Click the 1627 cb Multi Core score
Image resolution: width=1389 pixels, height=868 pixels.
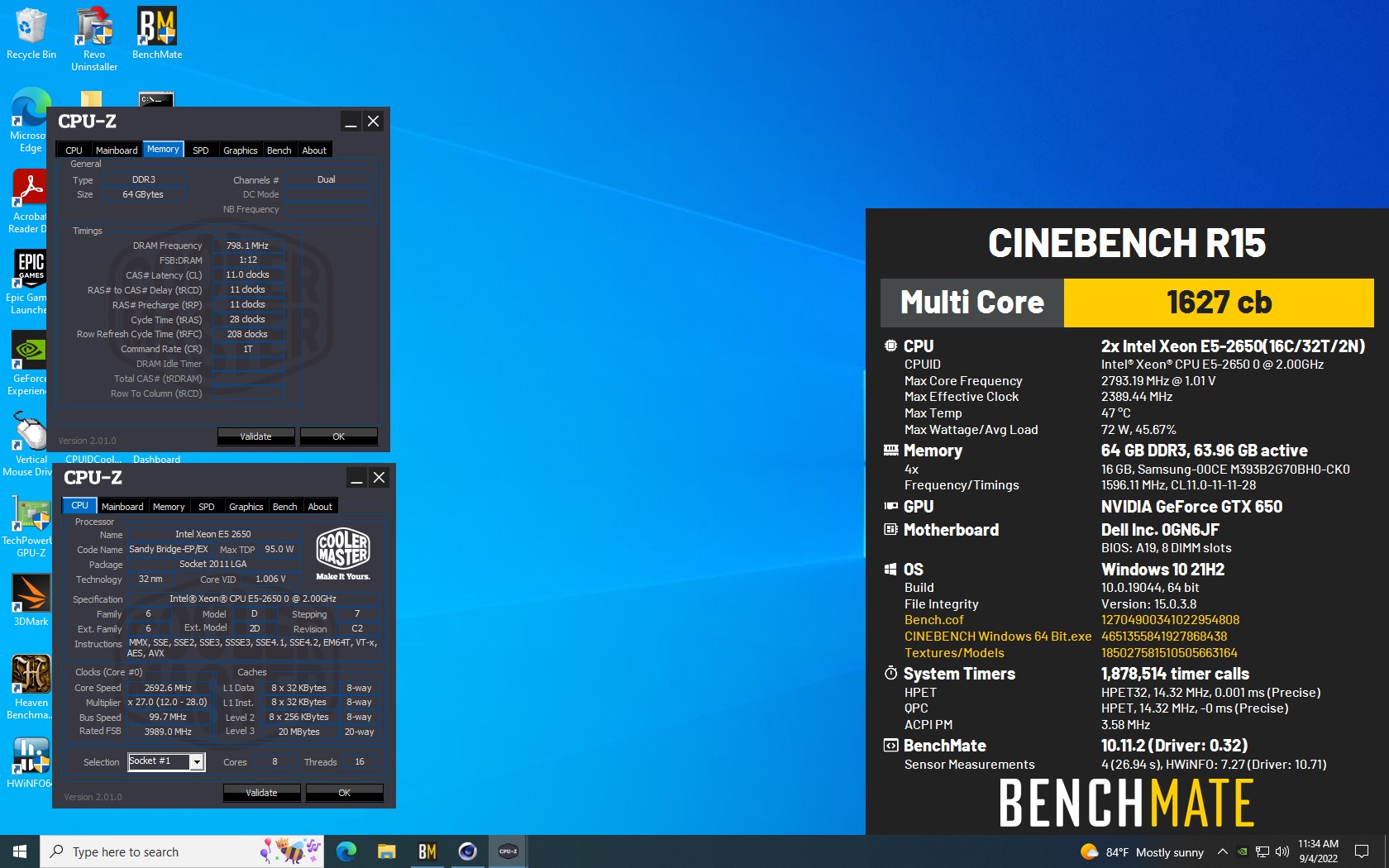(x=1219, y=303)
